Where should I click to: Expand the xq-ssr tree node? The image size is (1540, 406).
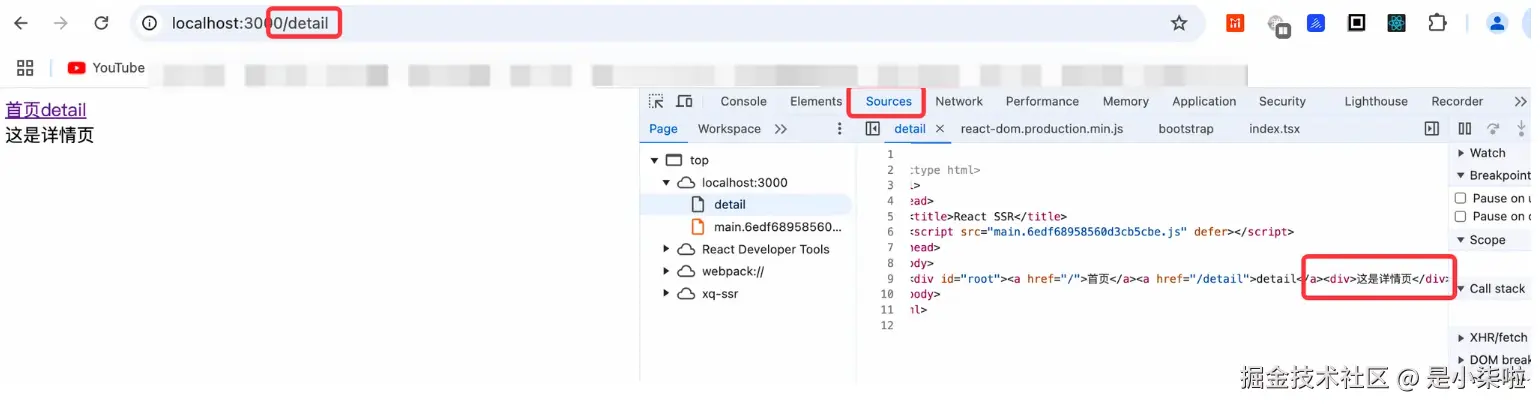[x=666, y=294]
